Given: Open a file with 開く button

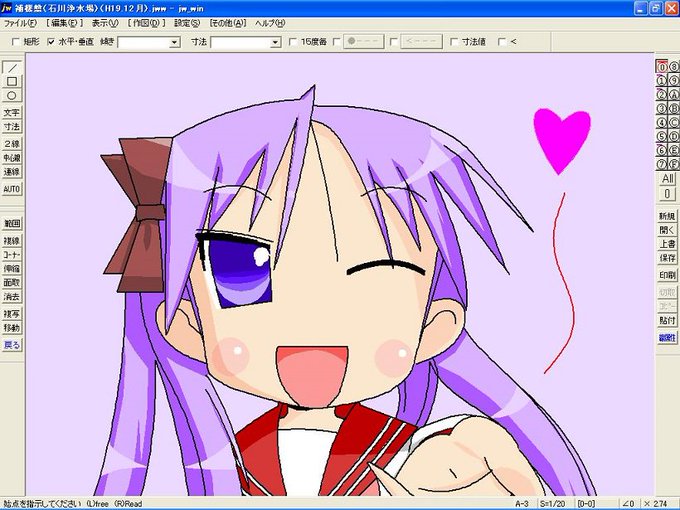Looking at the screenshot, I should coord(667,230).
